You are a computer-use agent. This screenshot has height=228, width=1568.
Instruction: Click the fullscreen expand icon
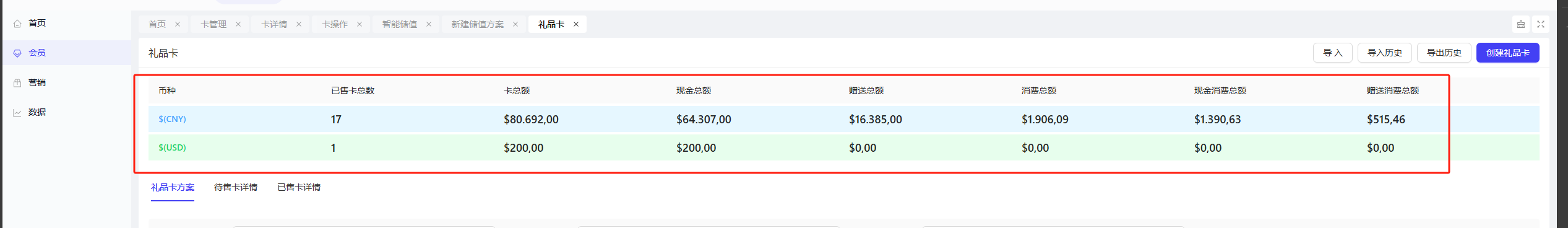tap(1541, 24)
